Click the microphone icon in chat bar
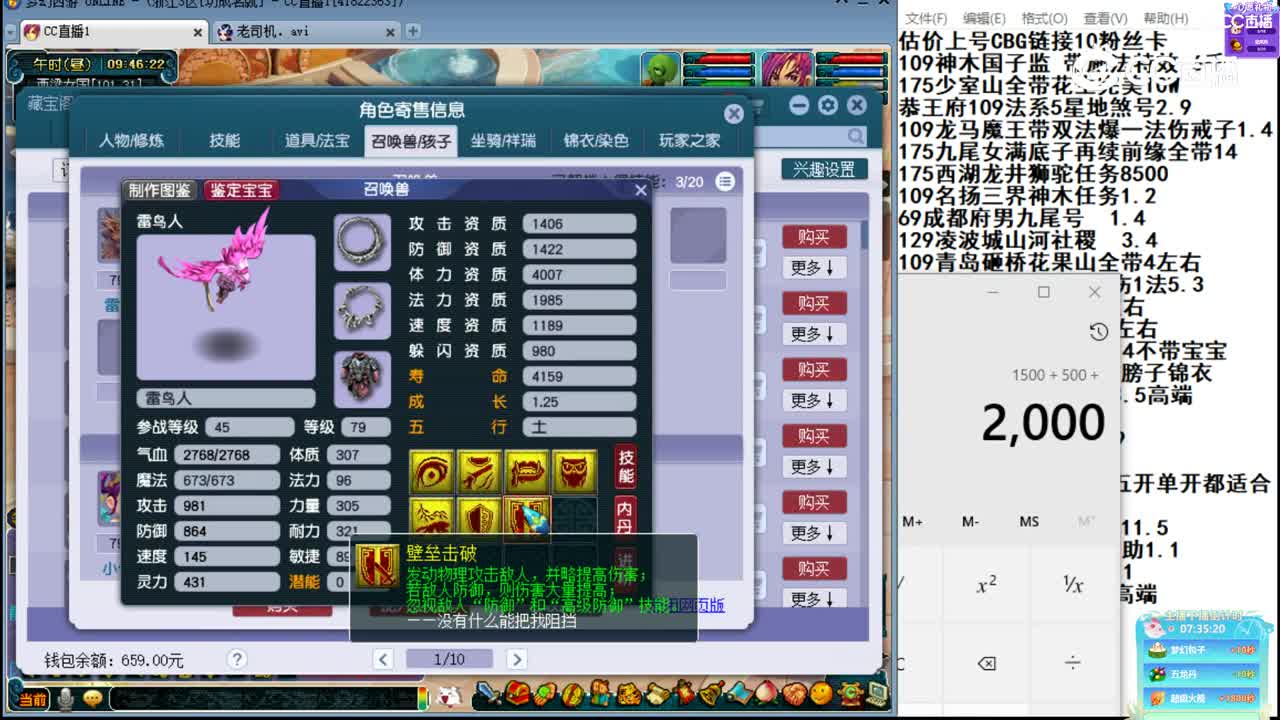Viewport: 1280px width, 720px height. click(66, 698)
